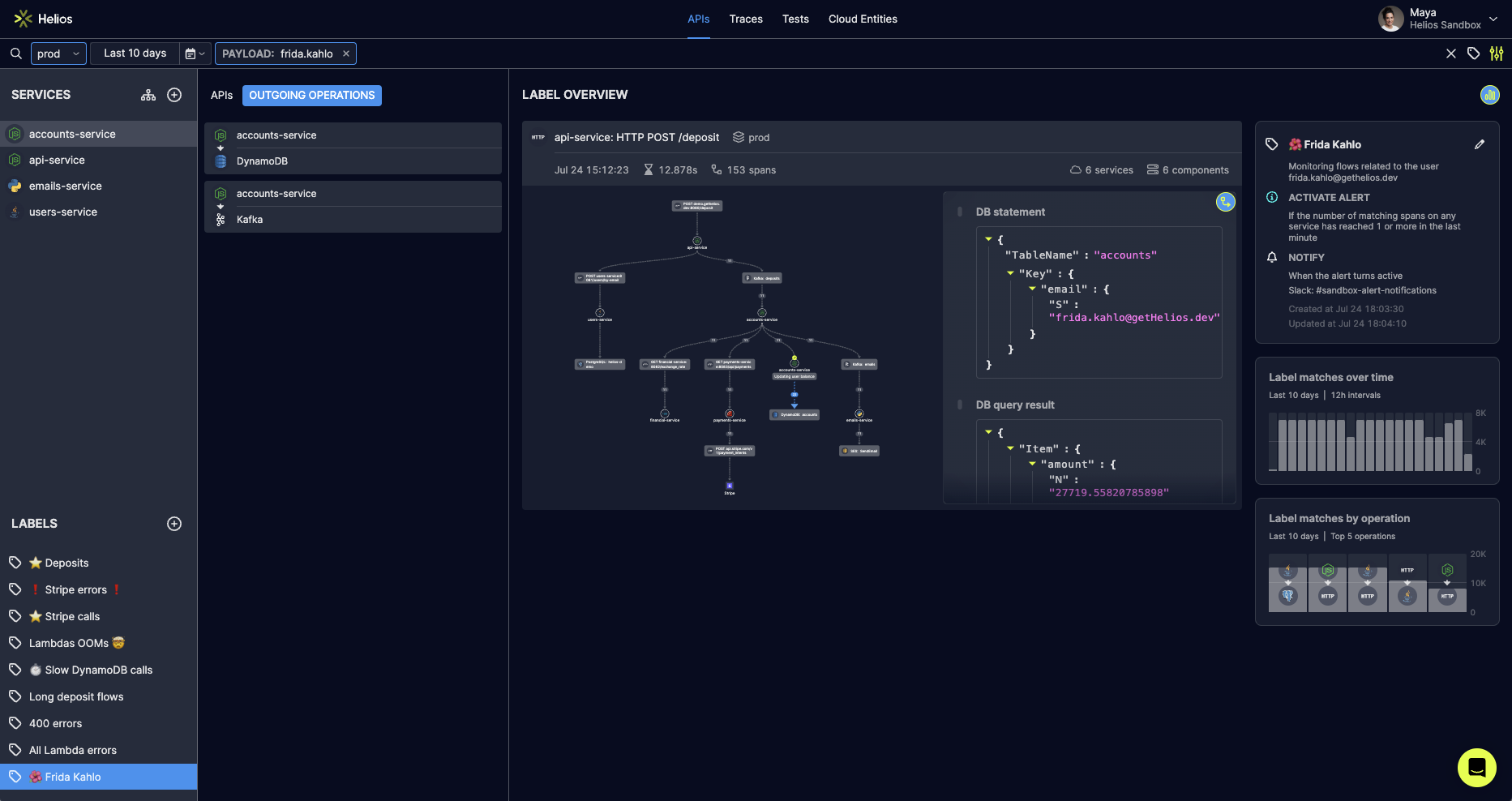
Task: Add a new label with plus icon
Action: pyautogui.click(x=174, y=524)
